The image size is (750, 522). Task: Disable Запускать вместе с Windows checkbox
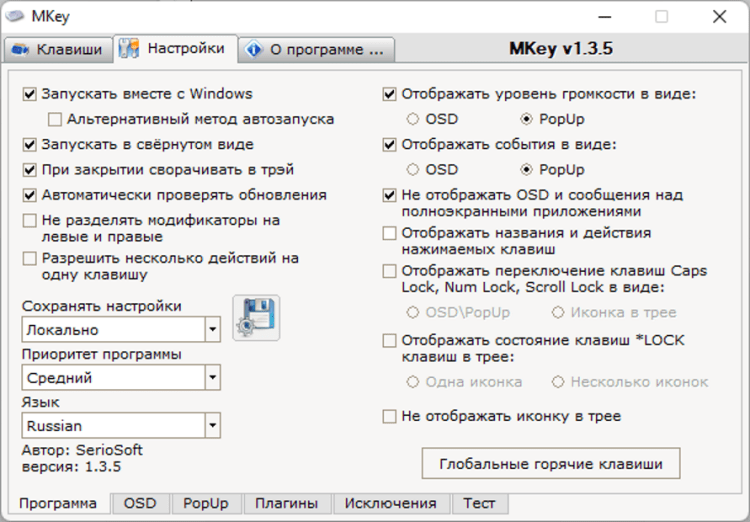29,94
